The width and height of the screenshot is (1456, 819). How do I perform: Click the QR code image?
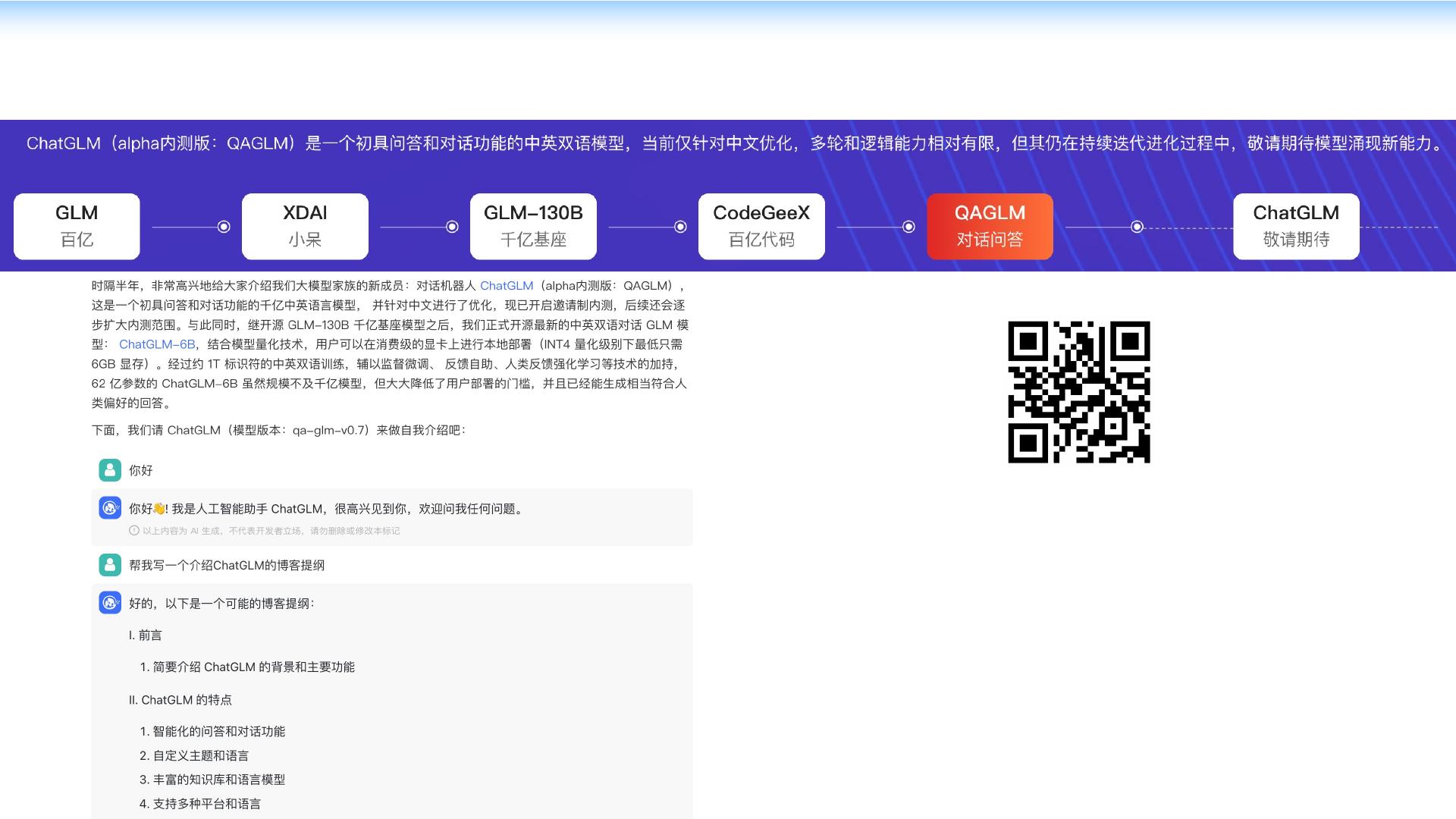tap(1078, 392)
